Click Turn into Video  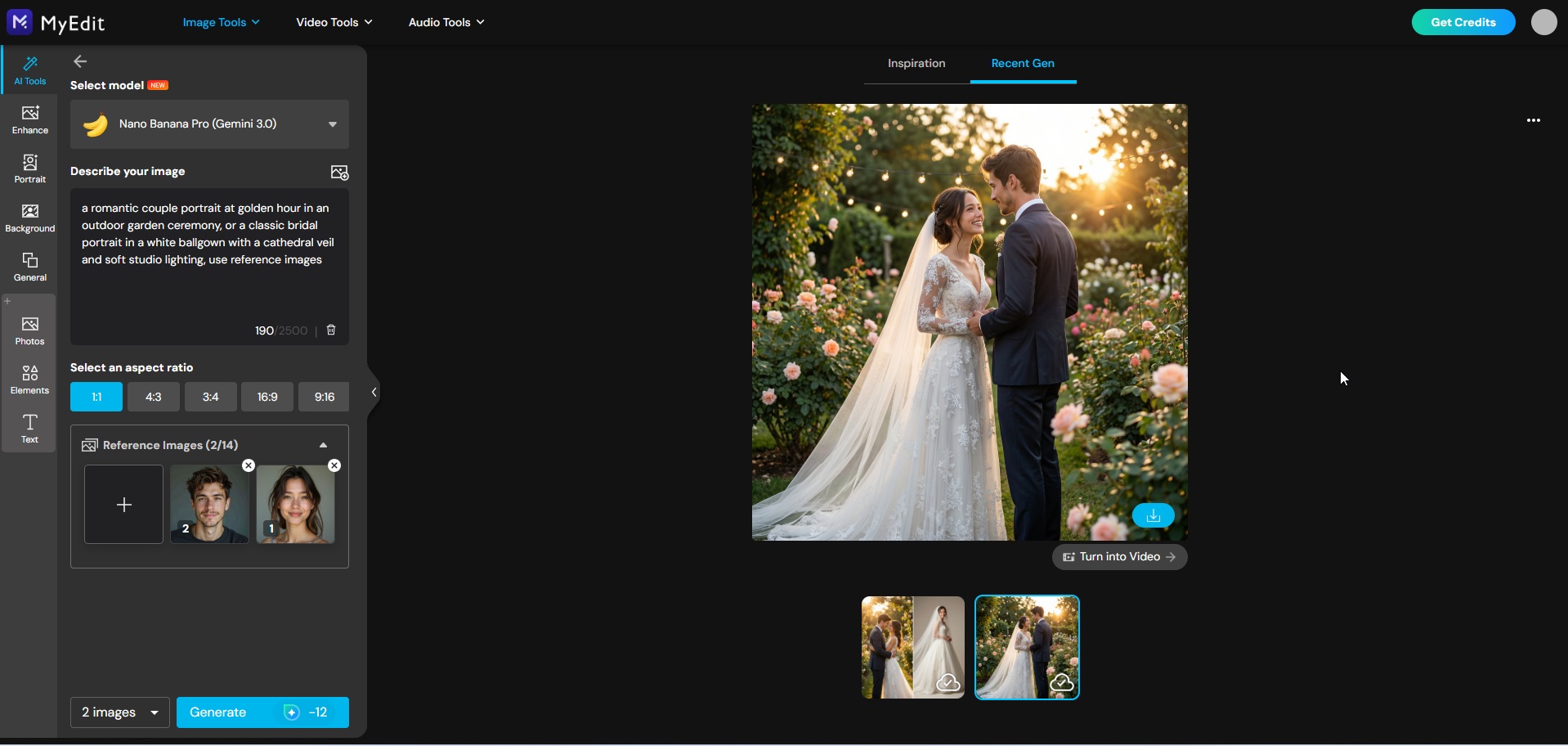(1118, 556)
